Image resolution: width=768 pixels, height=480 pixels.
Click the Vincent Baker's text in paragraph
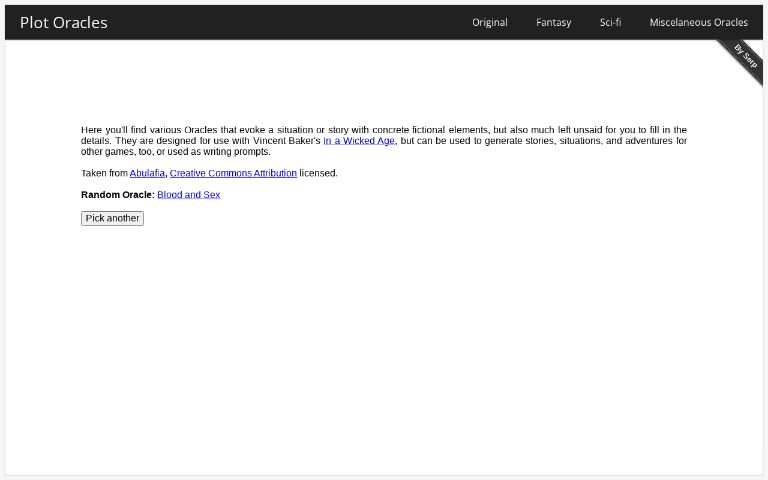pyautogui.click(x=286, y=141)
